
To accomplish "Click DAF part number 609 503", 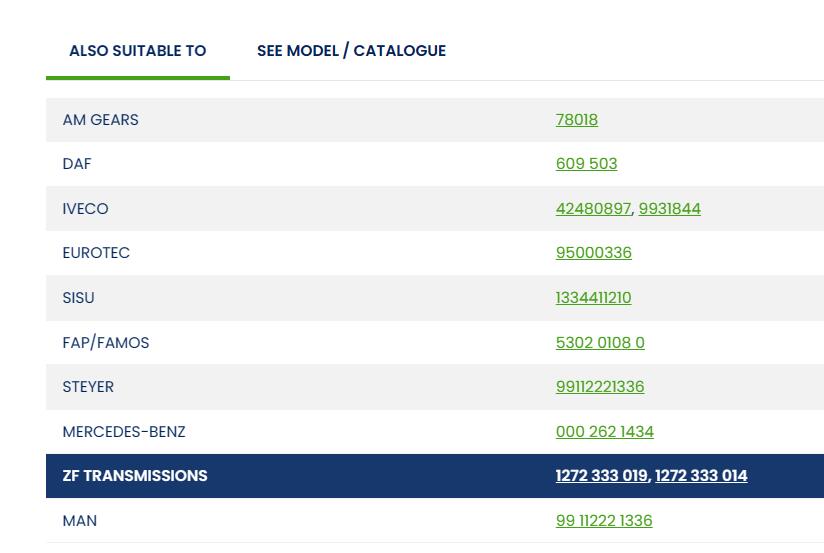I will tap(586, 164).
